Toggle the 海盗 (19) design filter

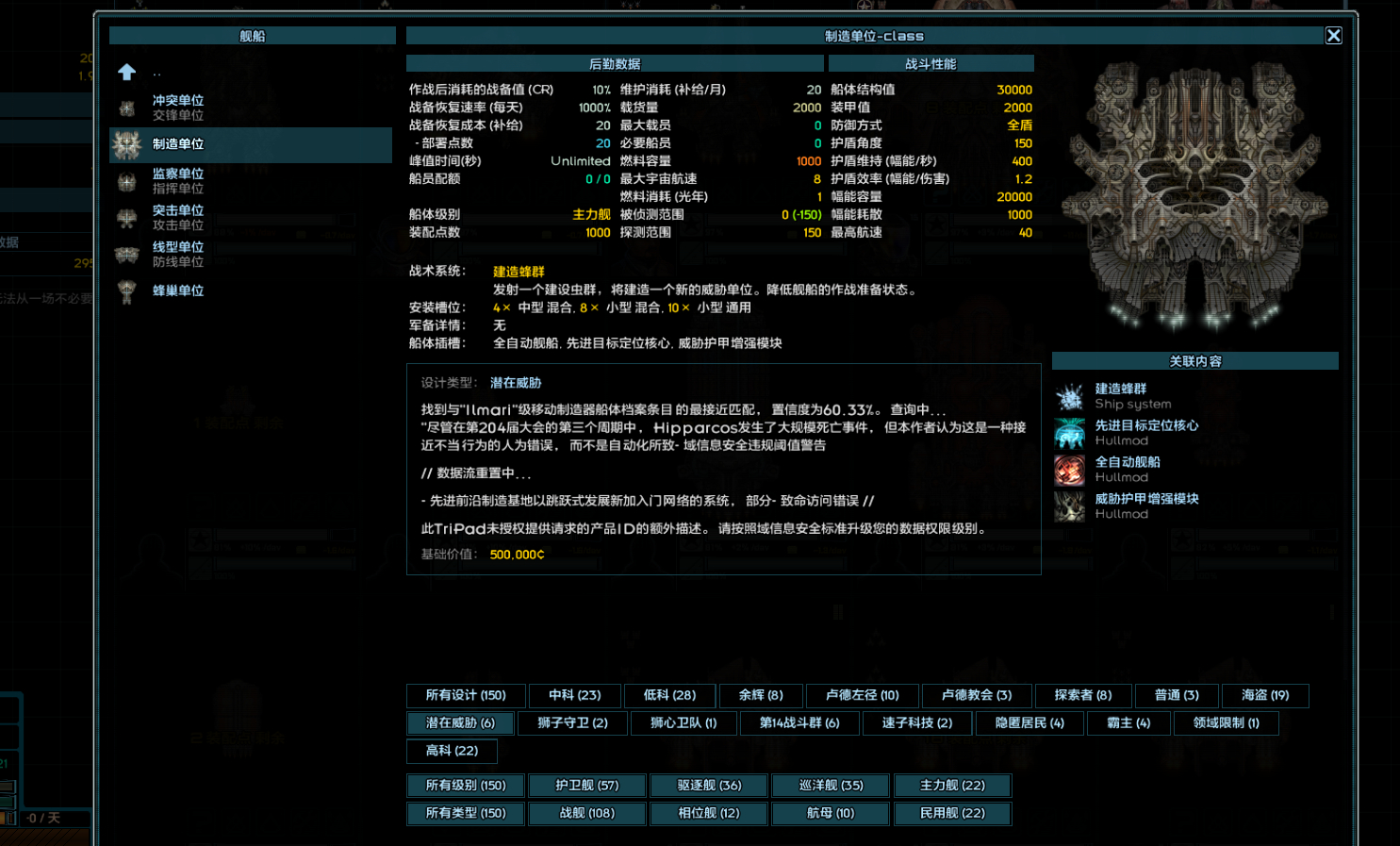[1264, 695]
